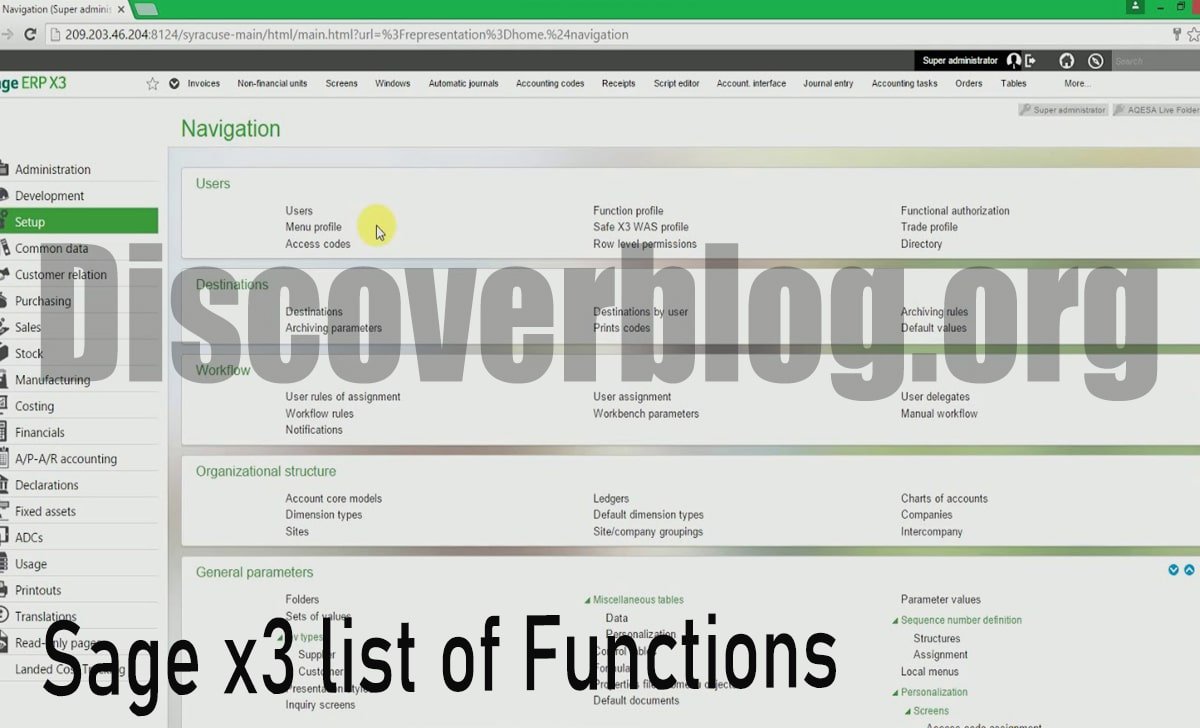Focus the Search field in the header
The height and width of the screenshot is (728, 1200).
[1154, 61]
